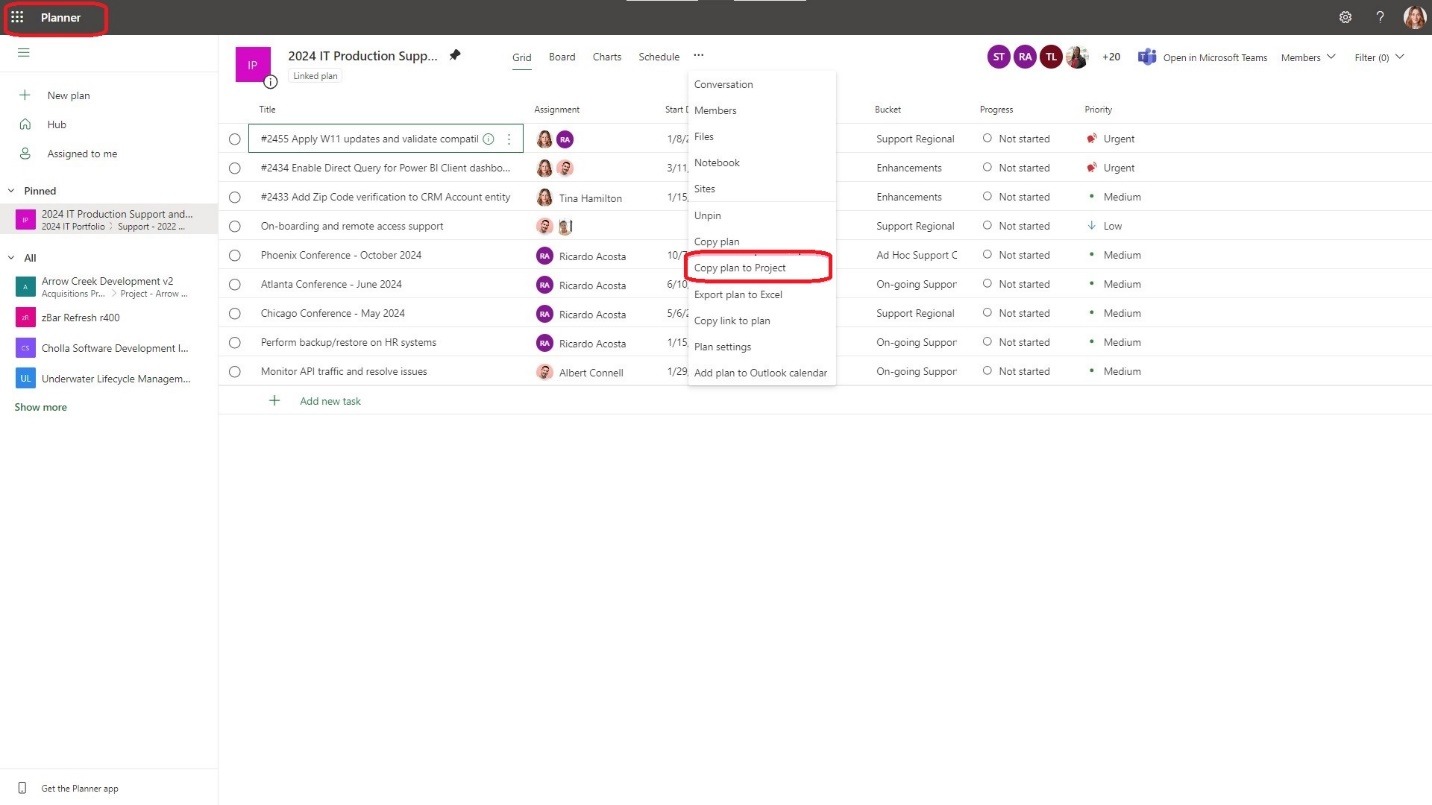Complete the Atlanta Conference task circle
1432x805 pixels.
235,284
